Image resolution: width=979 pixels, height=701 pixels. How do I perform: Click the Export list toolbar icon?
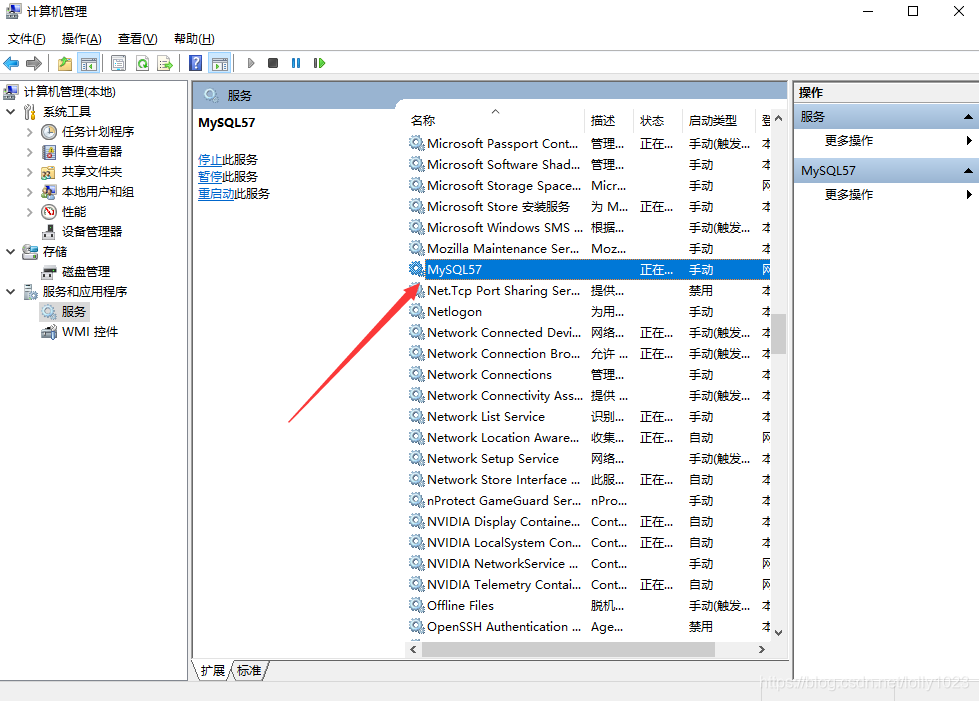pos(165,63)
